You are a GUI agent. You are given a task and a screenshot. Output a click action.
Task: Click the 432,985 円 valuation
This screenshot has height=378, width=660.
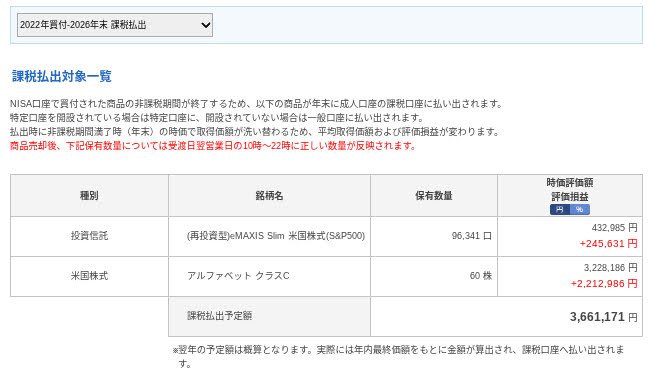615,228
